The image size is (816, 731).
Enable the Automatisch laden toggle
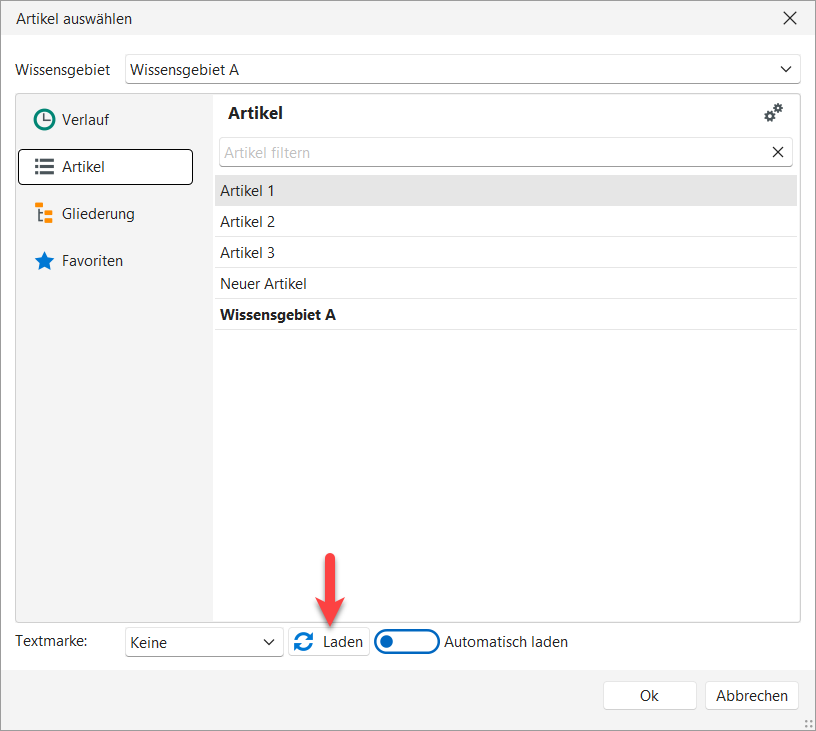click(x=406, y=642)
